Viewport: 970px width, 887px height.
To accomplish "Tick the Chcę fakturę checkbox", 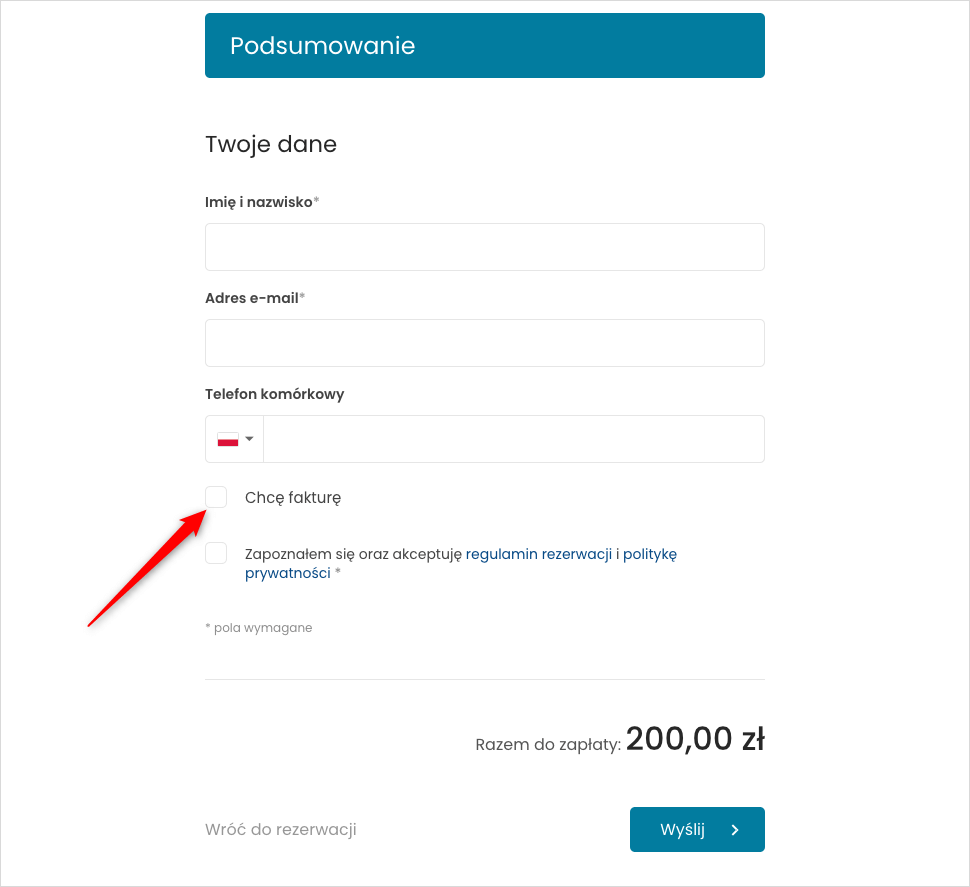I will tap(216, 497).
